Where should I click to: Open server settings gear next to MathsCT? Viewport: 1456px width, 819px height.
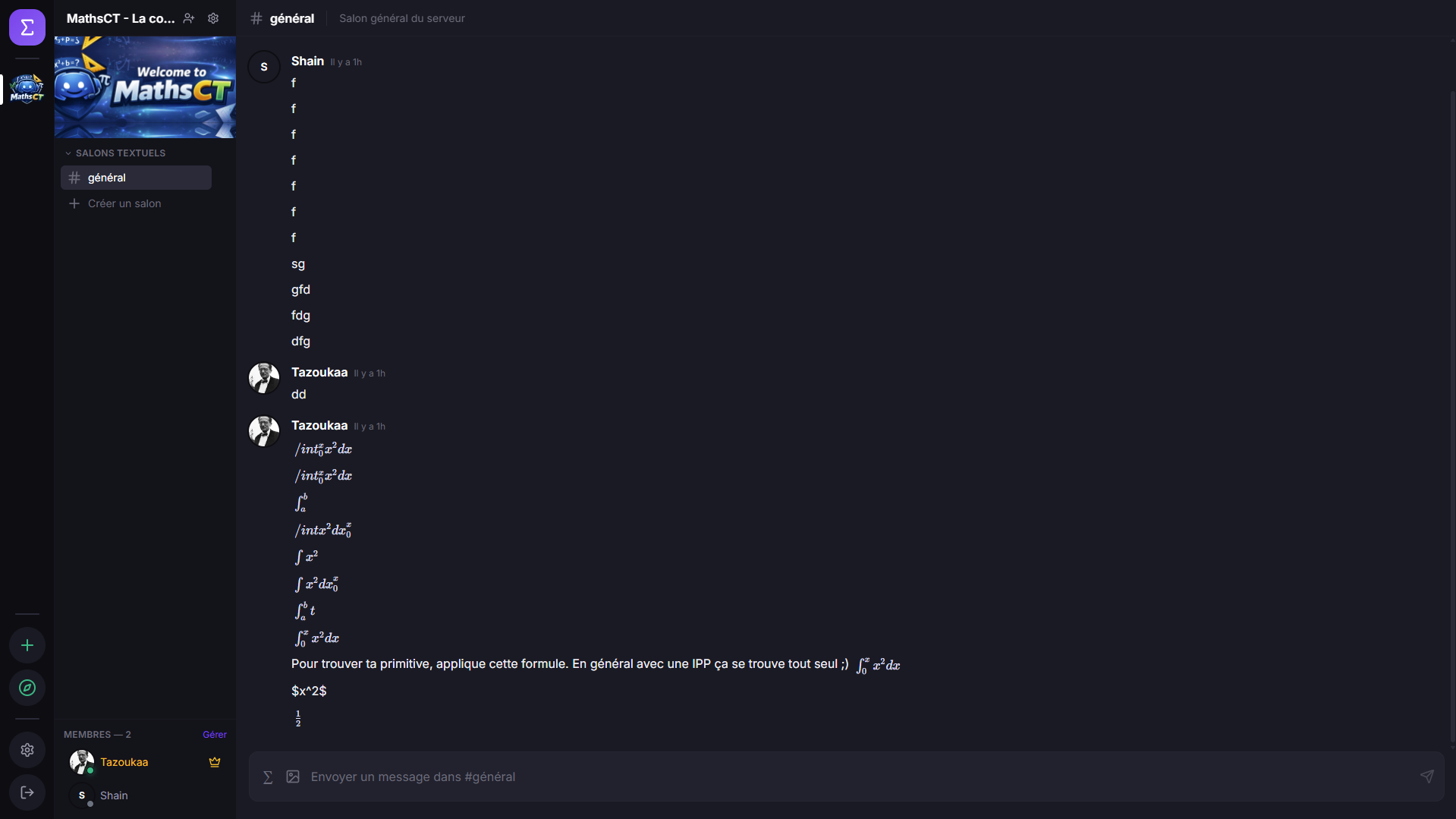[x=213, y=18]
